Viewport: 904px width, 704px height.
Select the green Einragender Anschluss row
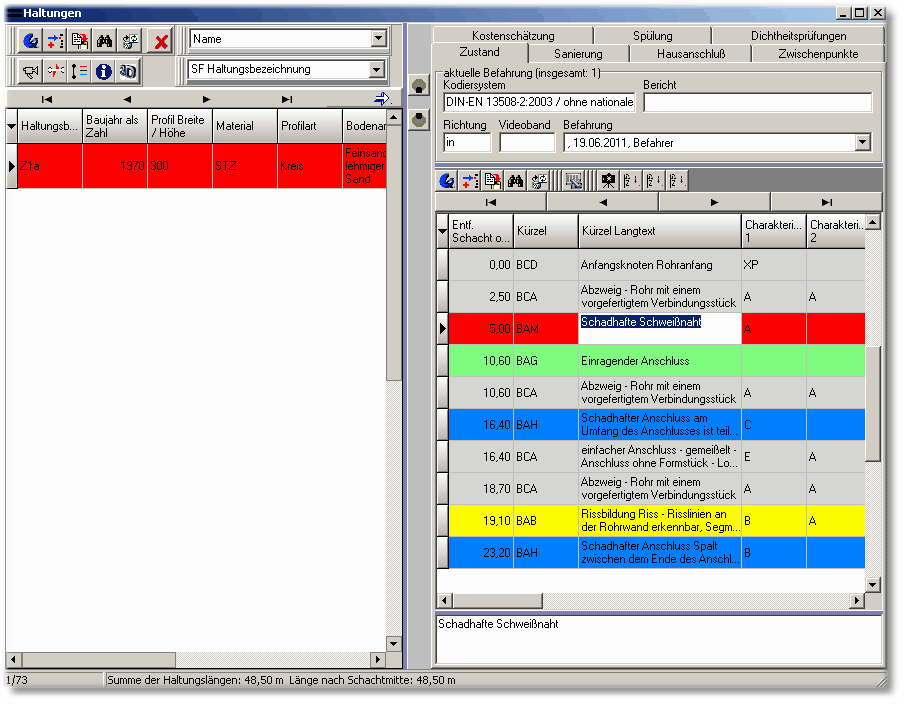tap(658, 361)
